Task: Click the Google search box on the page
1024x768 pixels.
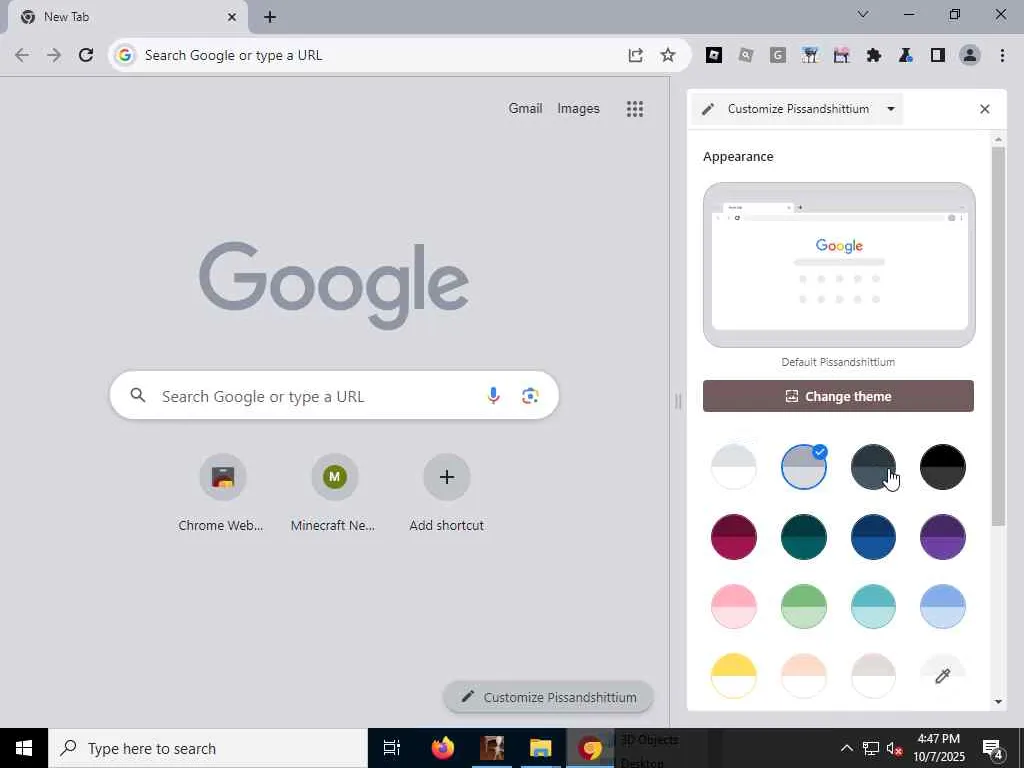Action: tap(334, 395)
